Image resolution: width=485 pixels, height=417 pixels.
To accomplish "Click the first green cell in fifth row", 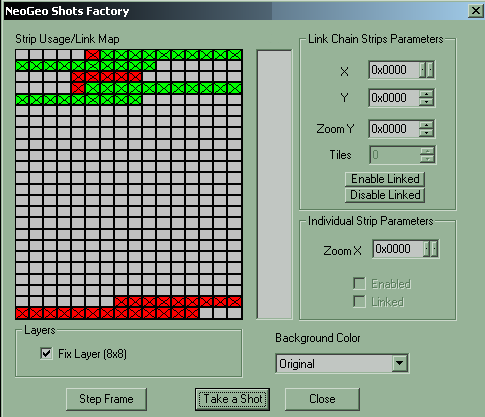I will pyautogui.click(x=22, y=100).
